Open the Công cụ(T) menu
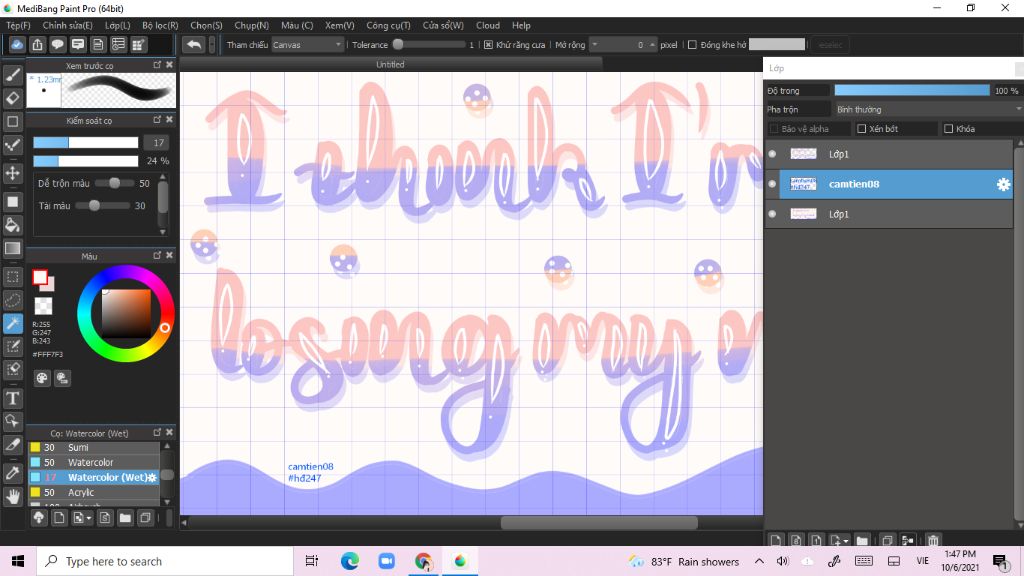 click(388, 25)
